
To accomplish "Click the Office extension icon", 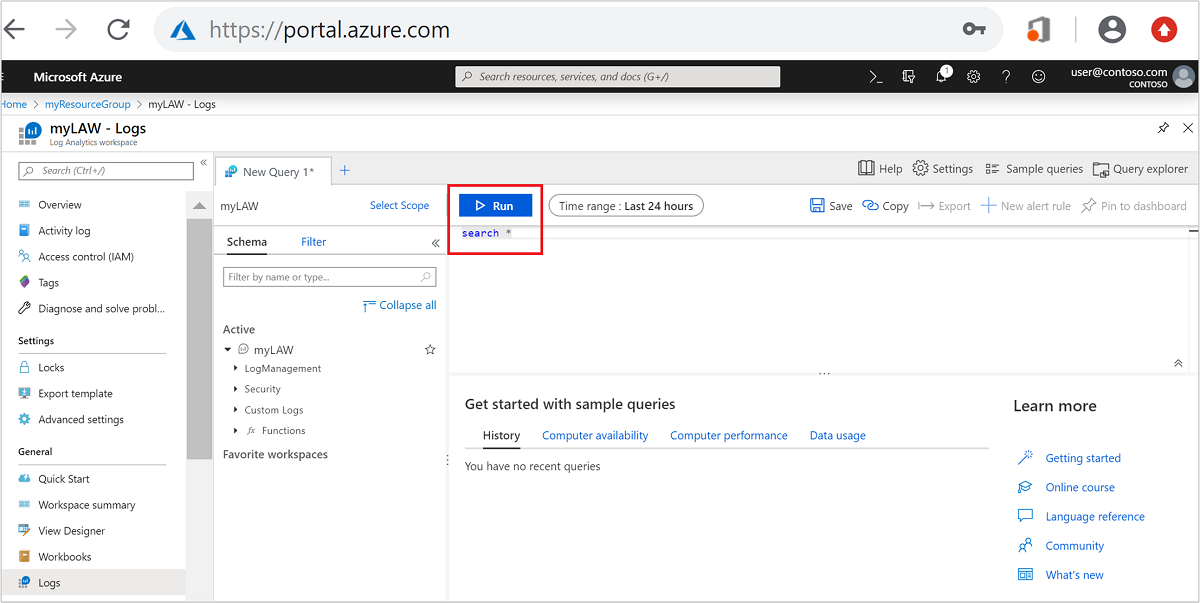I will click(1039, 30).
